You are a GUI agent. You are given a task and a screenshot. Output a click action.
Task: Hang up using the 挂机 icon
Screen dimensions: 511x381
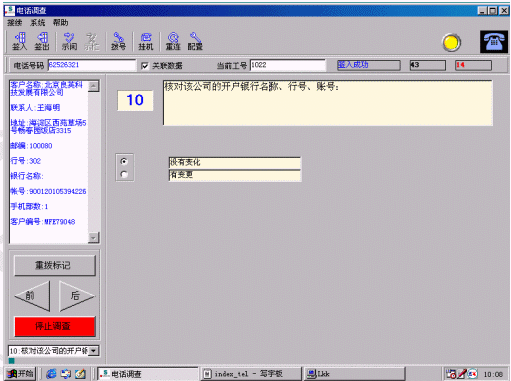pos(146,41)
